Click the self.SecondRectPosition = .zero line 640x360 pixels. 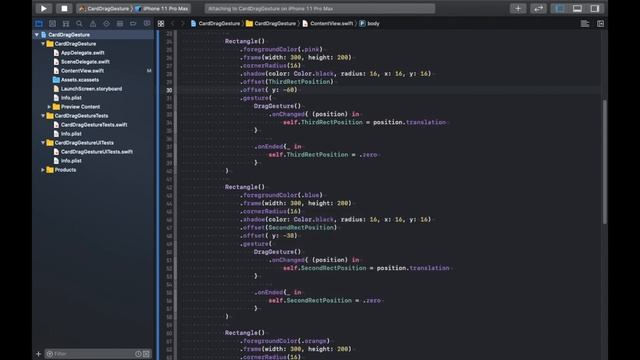tap(324, 300)
